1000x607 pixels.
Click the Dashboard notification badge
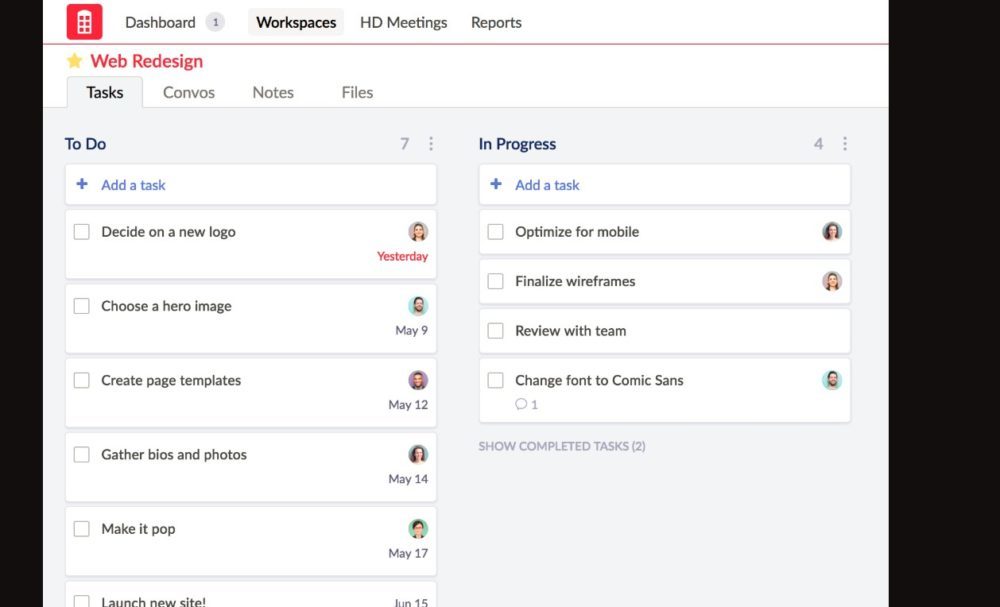coord(215,22)
